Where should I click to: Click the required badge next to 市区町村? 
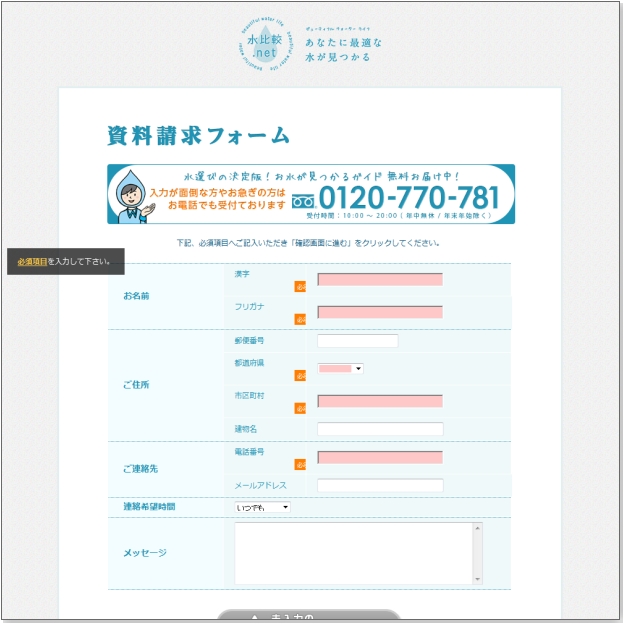[x=302, y=411]
